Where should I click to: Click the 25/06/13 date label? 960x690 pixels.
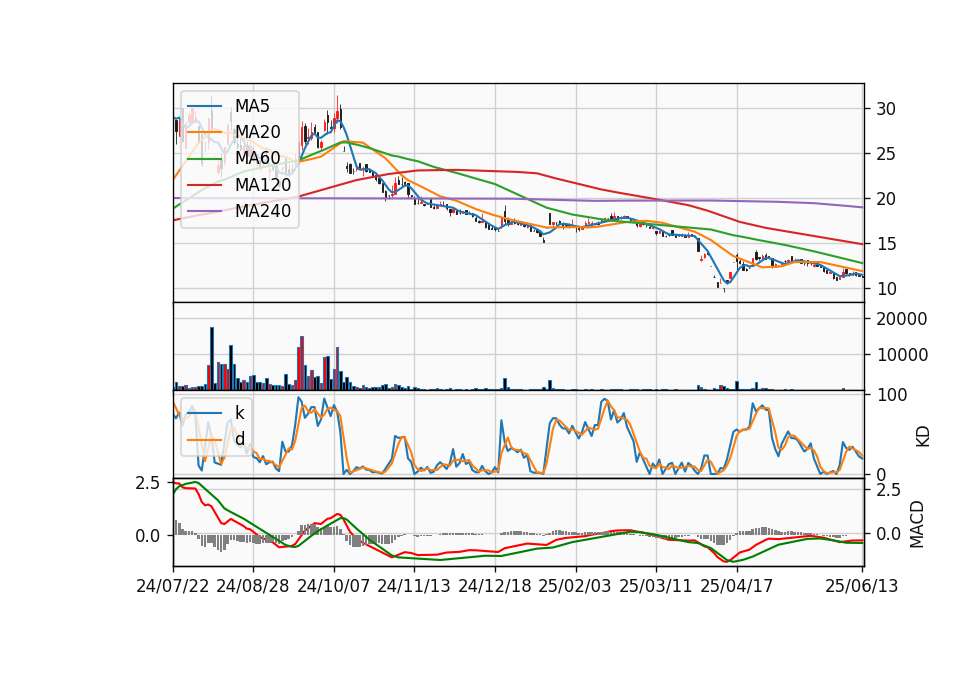[x=861, y=586]
